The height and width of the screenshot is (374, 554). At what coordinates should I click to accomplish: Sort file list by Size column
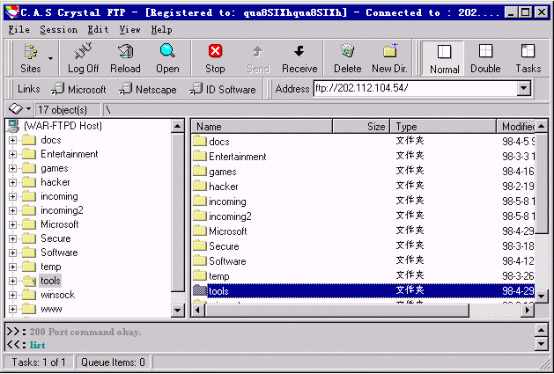pyautogui.click(x=361, y=126)
